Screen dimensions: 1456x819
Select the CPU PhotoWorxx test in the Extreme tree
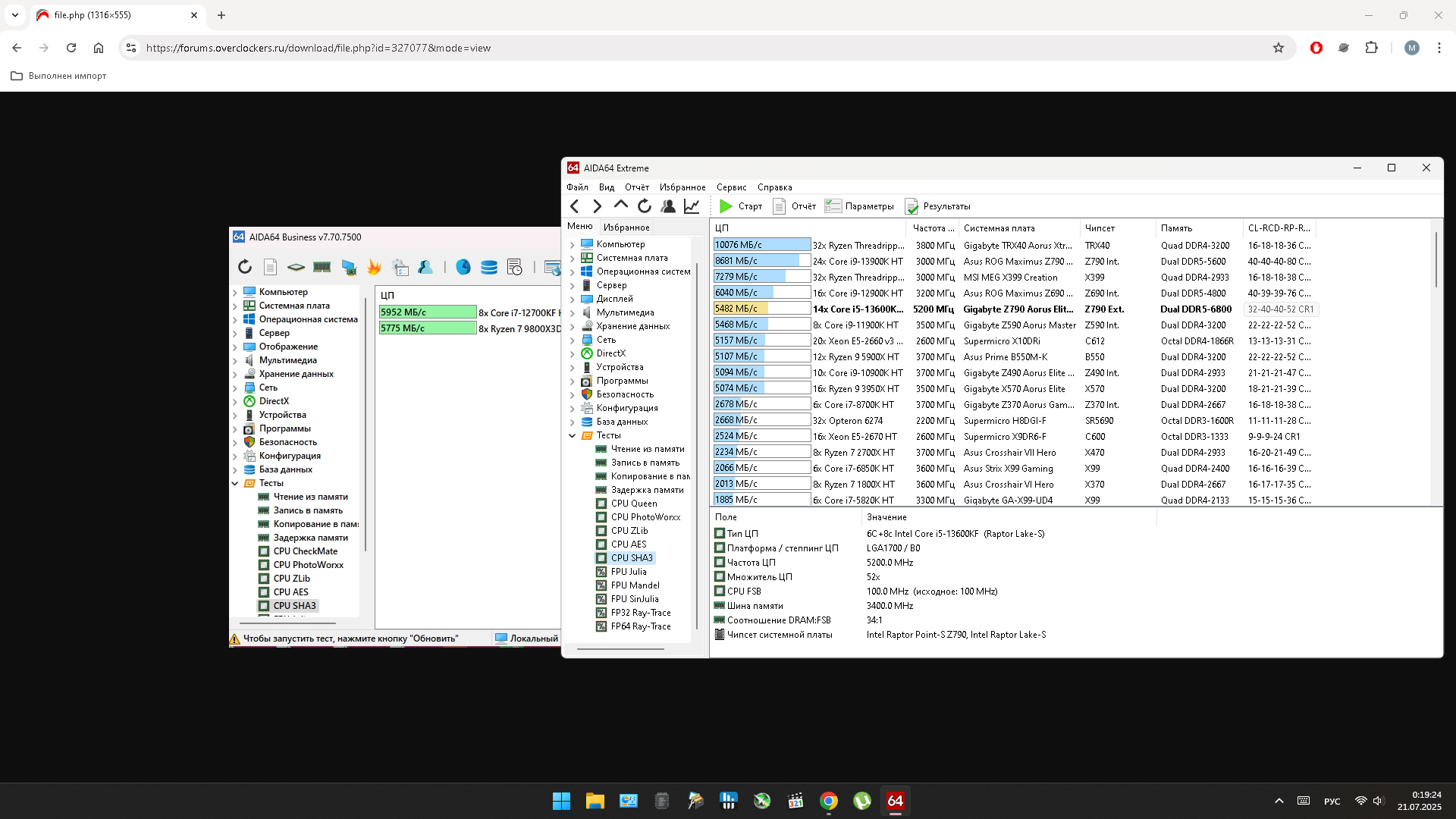(x=645, y=517)
